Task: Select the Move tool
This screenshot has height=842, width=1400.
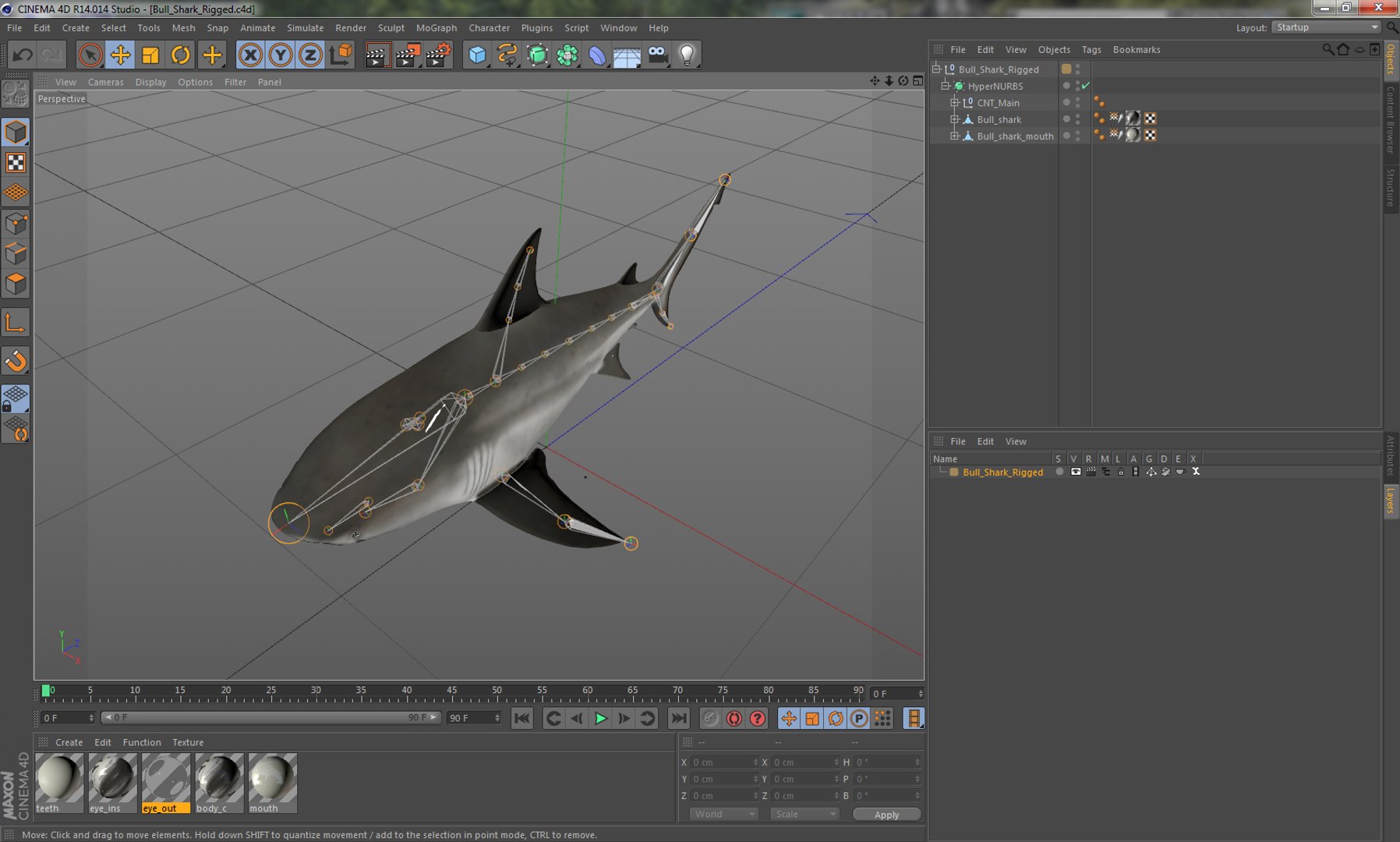Action: click(x=120, y=55)
